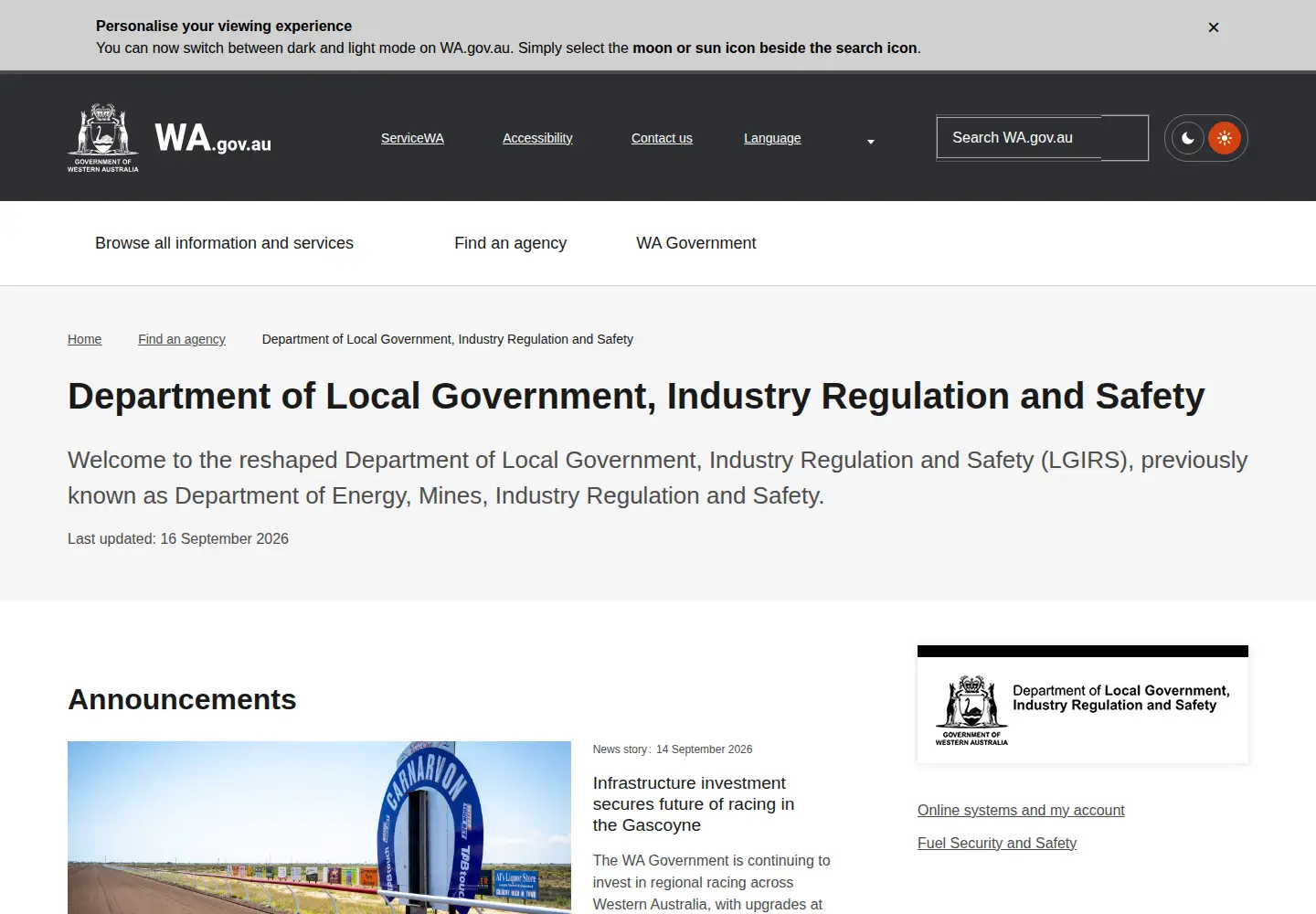Click the Home breadcrumb link
The width and height of the screenshot is (1316, 914).
coord(84,339)
